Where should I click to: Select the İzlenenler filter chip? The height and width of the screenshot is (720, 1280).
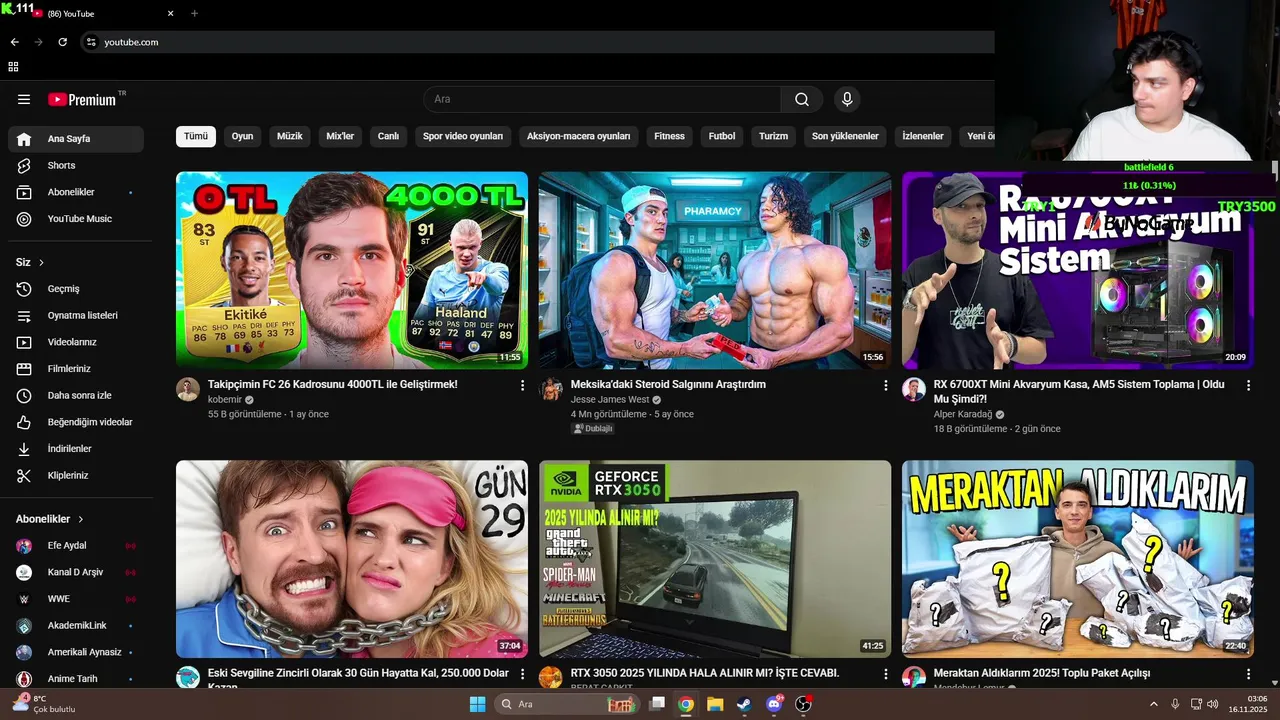[923, 136]
